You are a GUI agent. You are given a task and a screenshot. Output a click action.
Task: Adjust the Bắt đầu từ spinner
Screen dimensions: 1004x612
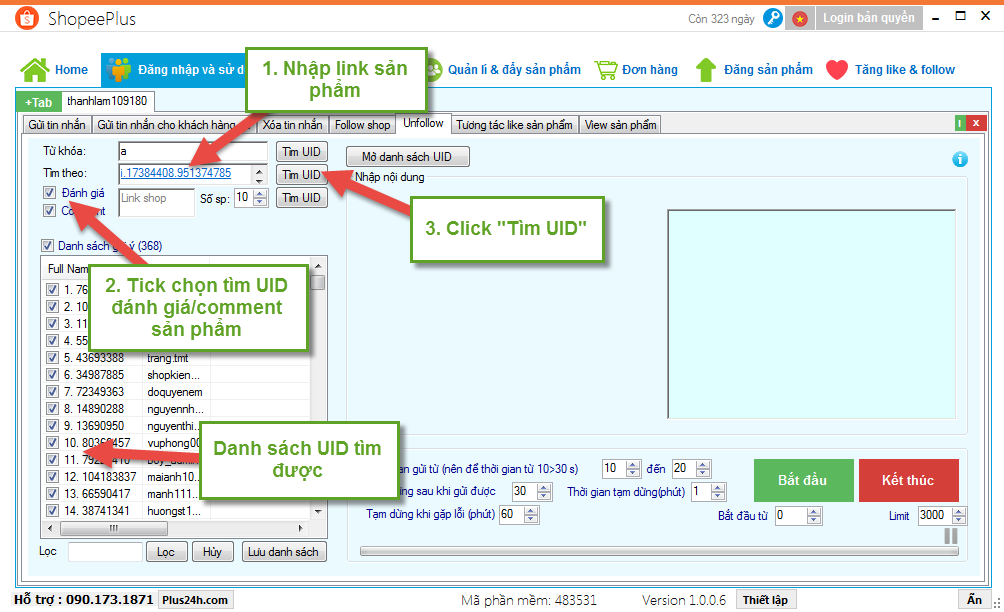click(x=815, y=516)
